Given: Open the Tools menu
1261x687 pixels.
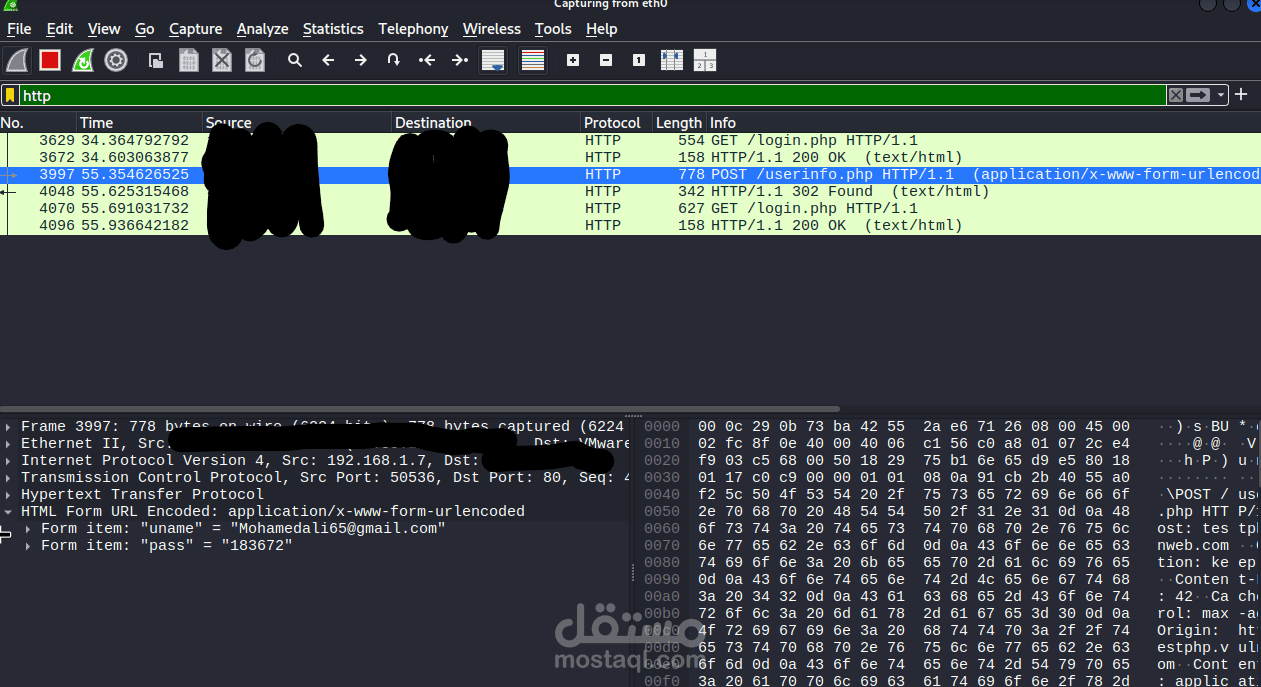Looking at the screenshot, I should coord(553,29).
